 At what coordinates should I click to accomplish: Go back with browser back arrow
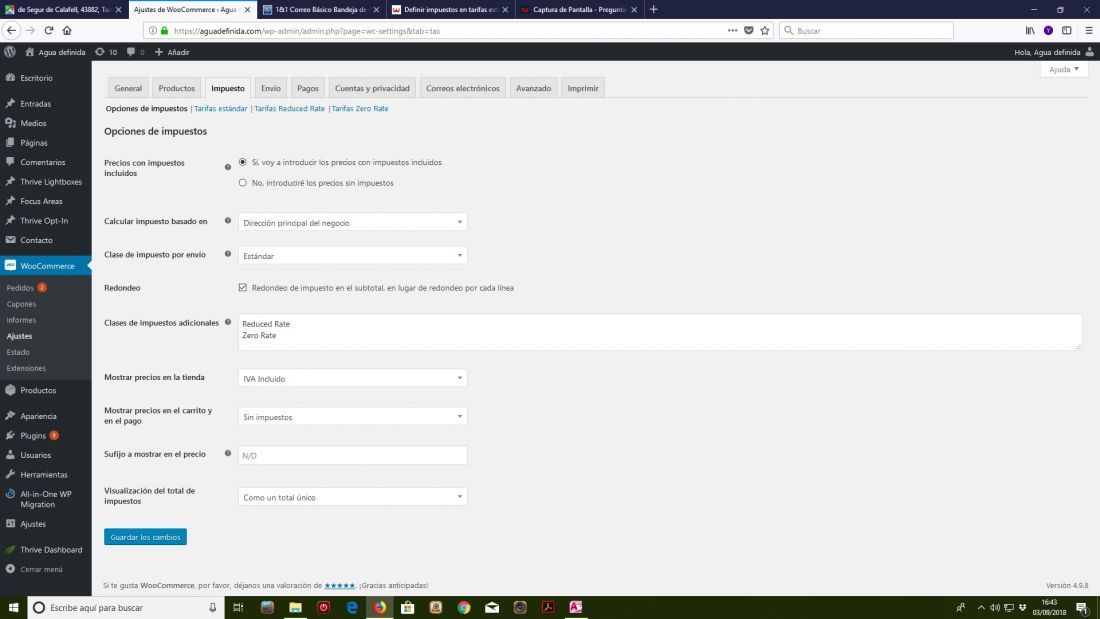click(11, 30)
